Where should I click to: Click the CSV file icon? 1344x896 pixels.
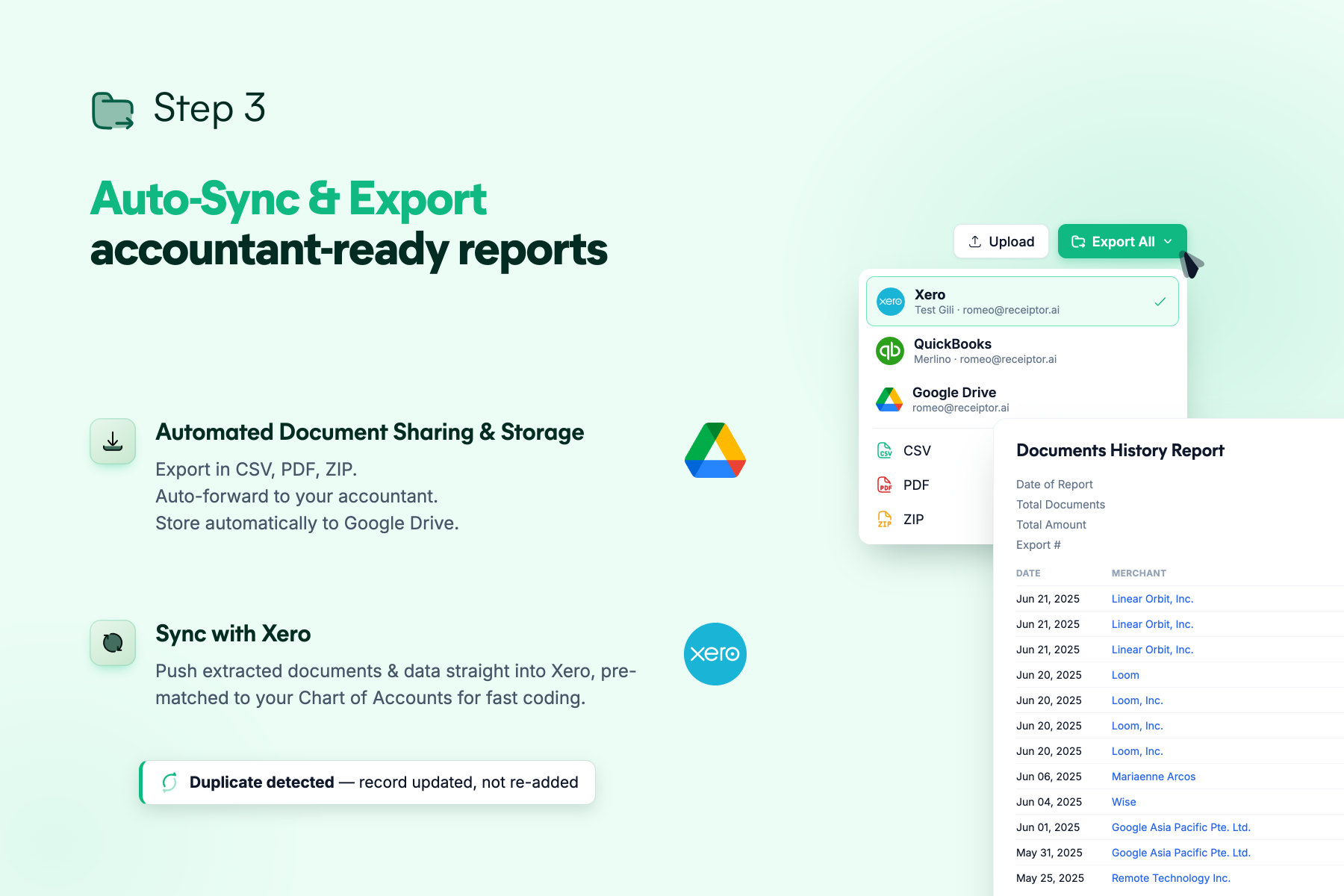pos(885,450)
